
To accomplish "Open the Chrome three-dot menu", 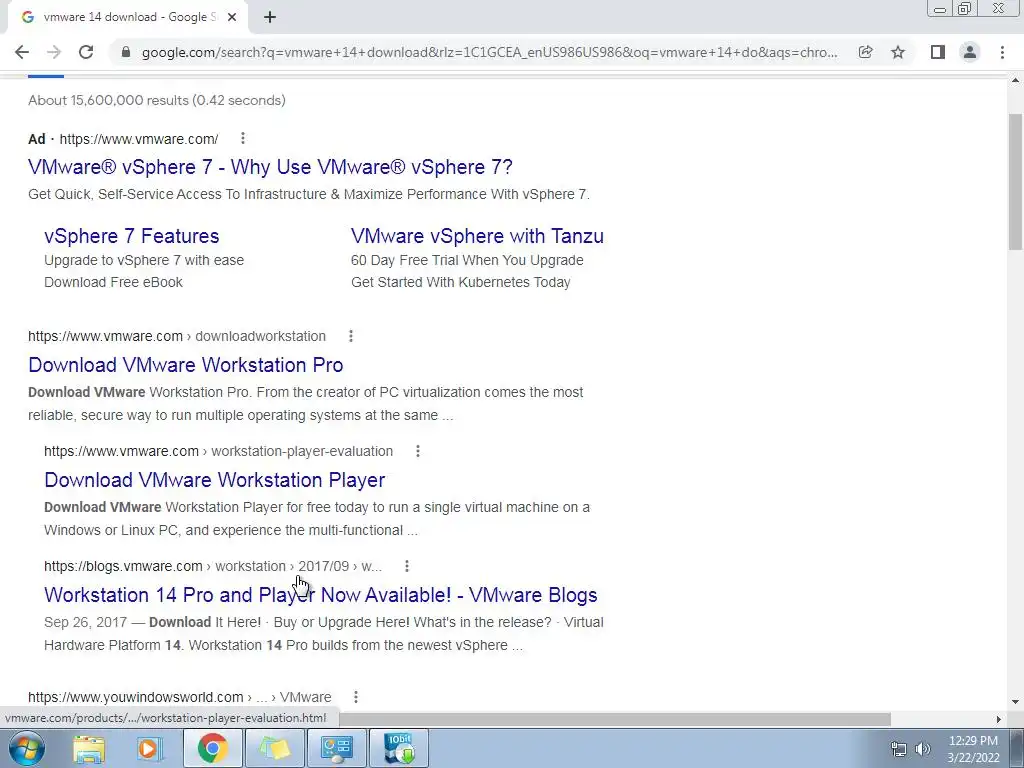I will point(1002,52).
